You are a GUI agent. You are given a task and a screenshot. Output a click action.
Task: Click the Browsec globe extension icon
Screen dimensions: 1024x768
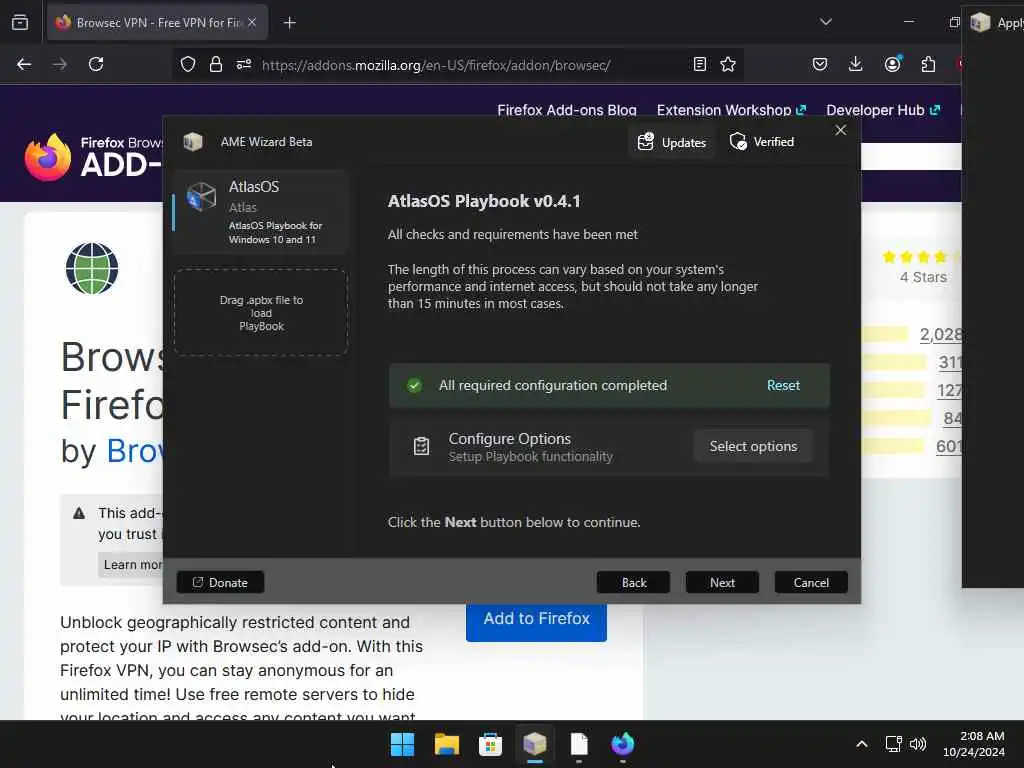coord(92,268)
